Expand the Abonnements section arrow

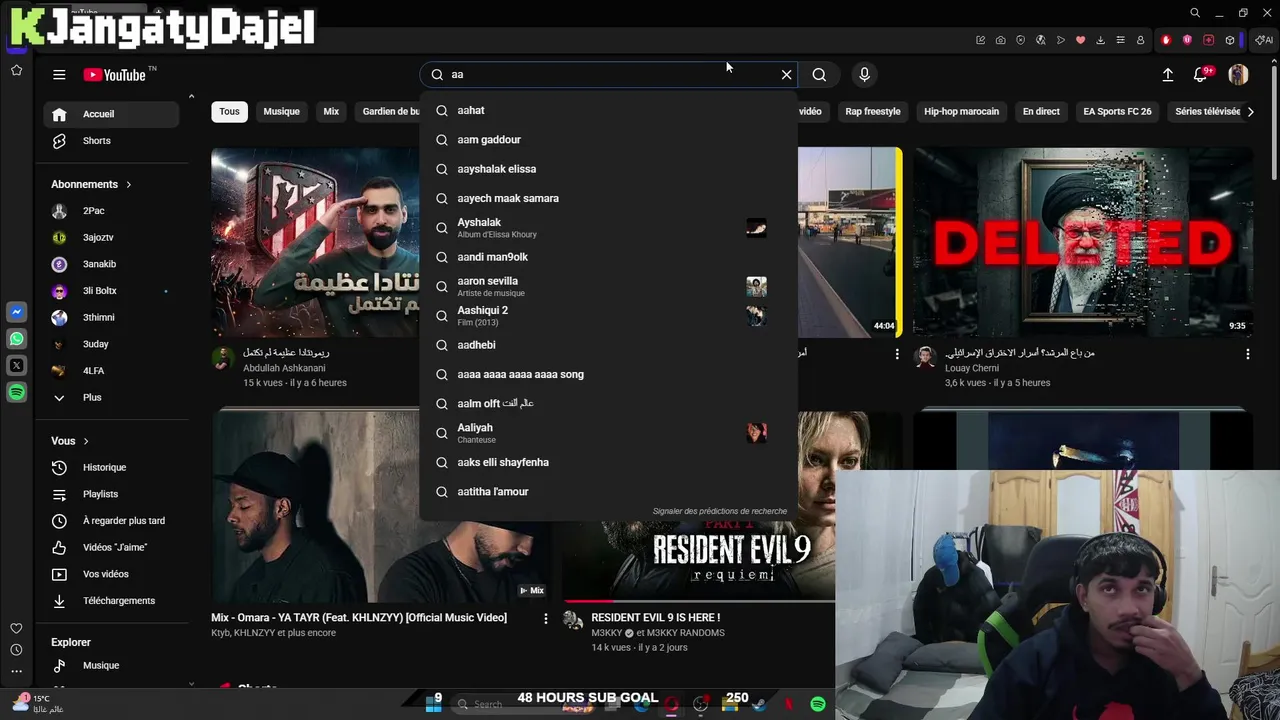(128, 184)
